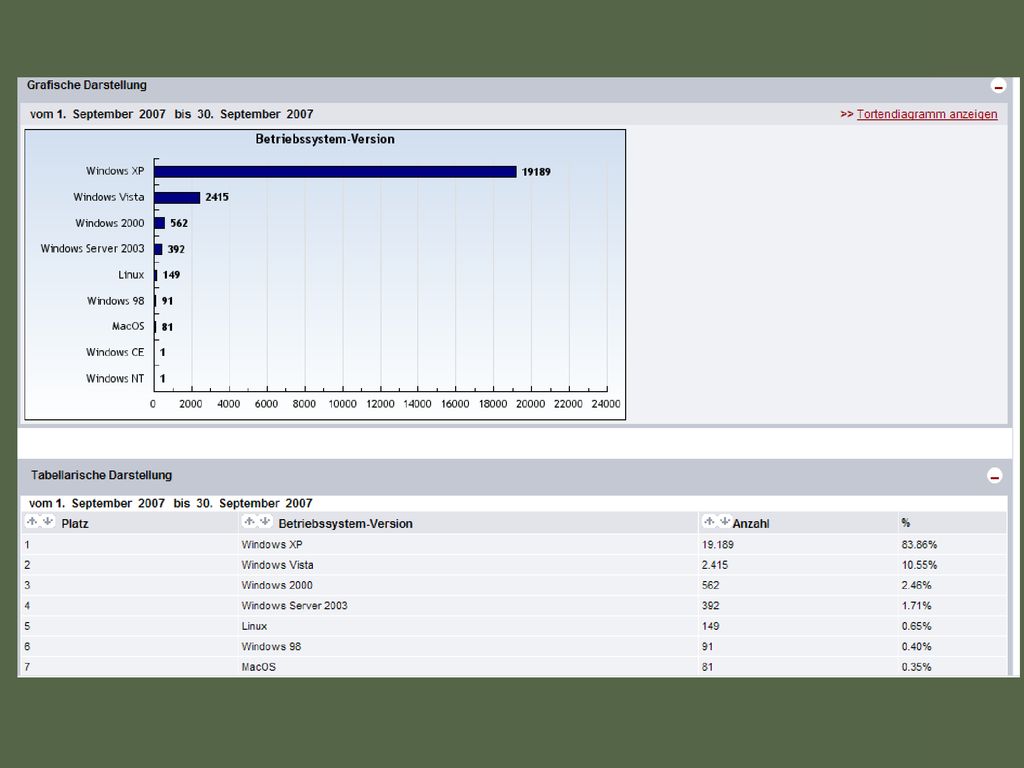Select the chart title Betriebssystem-Version
Screen dimensions: 1024x768
(x=325, y=139)
